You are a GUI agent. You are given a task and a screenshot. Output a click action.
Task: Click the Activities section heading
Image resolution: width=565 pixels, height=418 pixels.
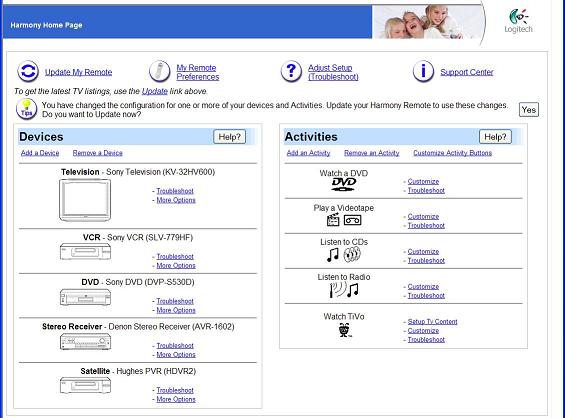311,137
